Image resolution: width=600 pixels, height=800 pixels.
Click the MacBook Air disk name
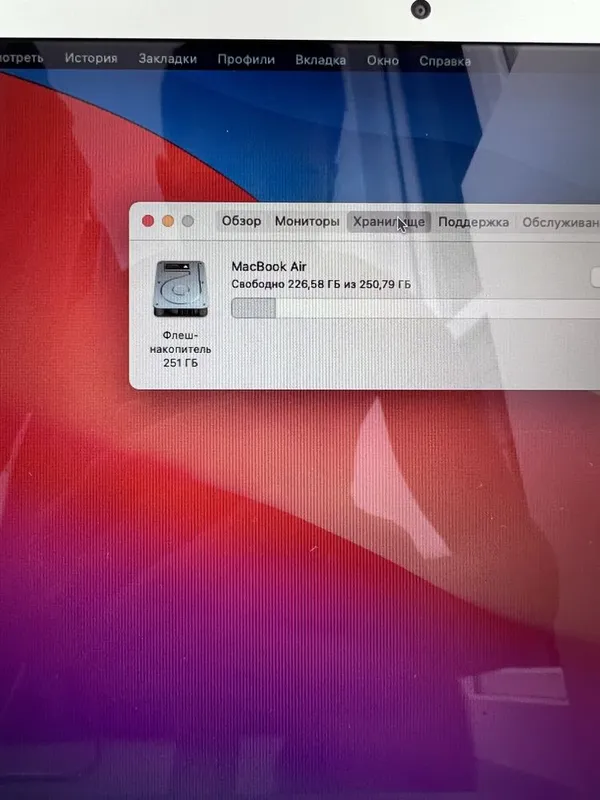click(268, 266)
